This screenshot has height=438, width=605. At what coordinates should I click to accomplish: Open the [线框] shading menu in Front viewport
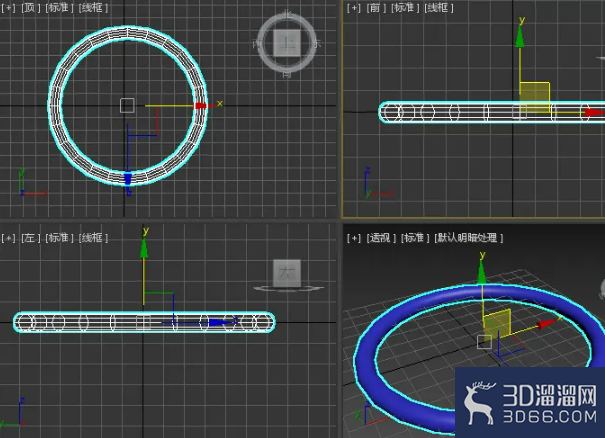(438, 8)
